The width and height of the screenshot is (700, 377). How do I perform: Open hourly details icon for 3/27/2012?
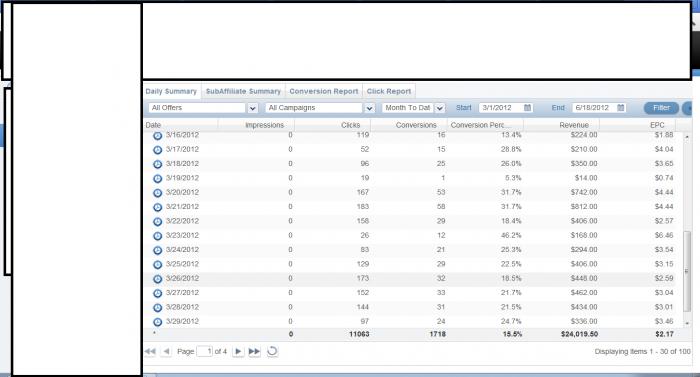coord(158,293)
